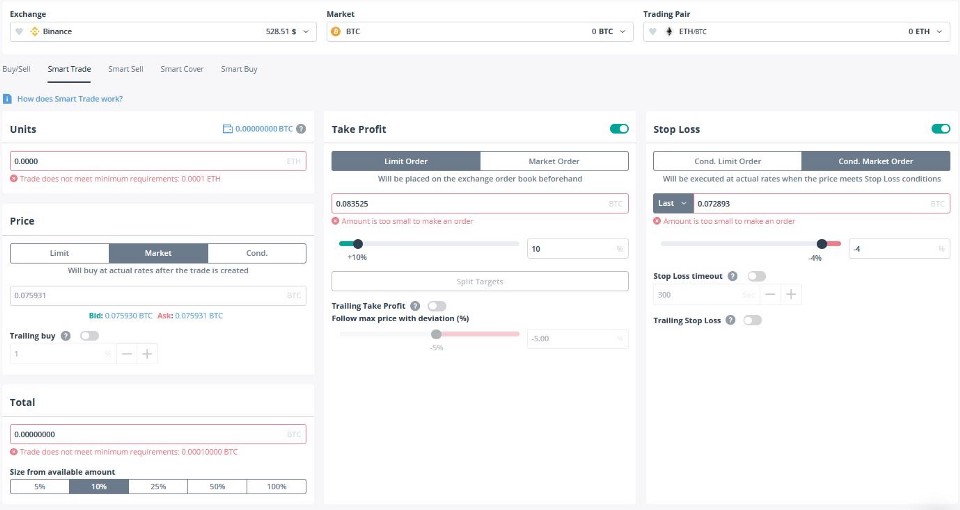
Task: Click the info icon beside Smart Trade help
Action: 7,99
